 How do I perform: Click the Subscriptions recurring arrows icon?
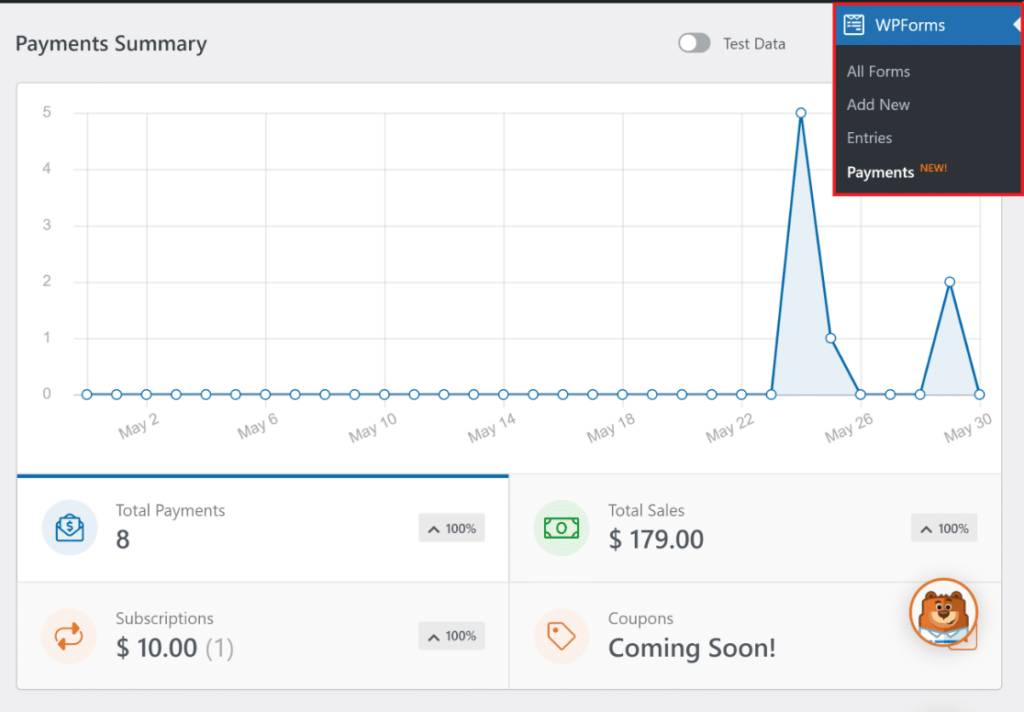69,636
